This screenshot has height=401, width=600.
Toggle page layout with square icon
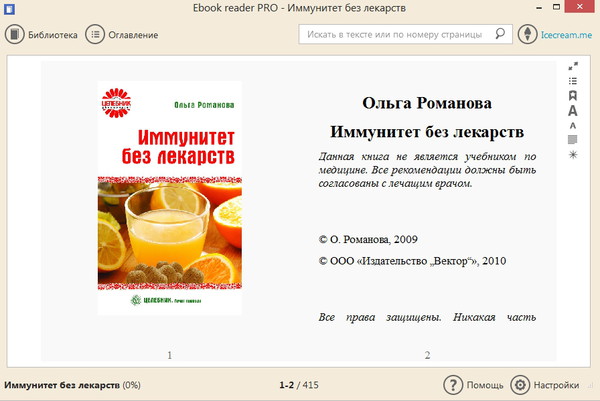point(573,140)
